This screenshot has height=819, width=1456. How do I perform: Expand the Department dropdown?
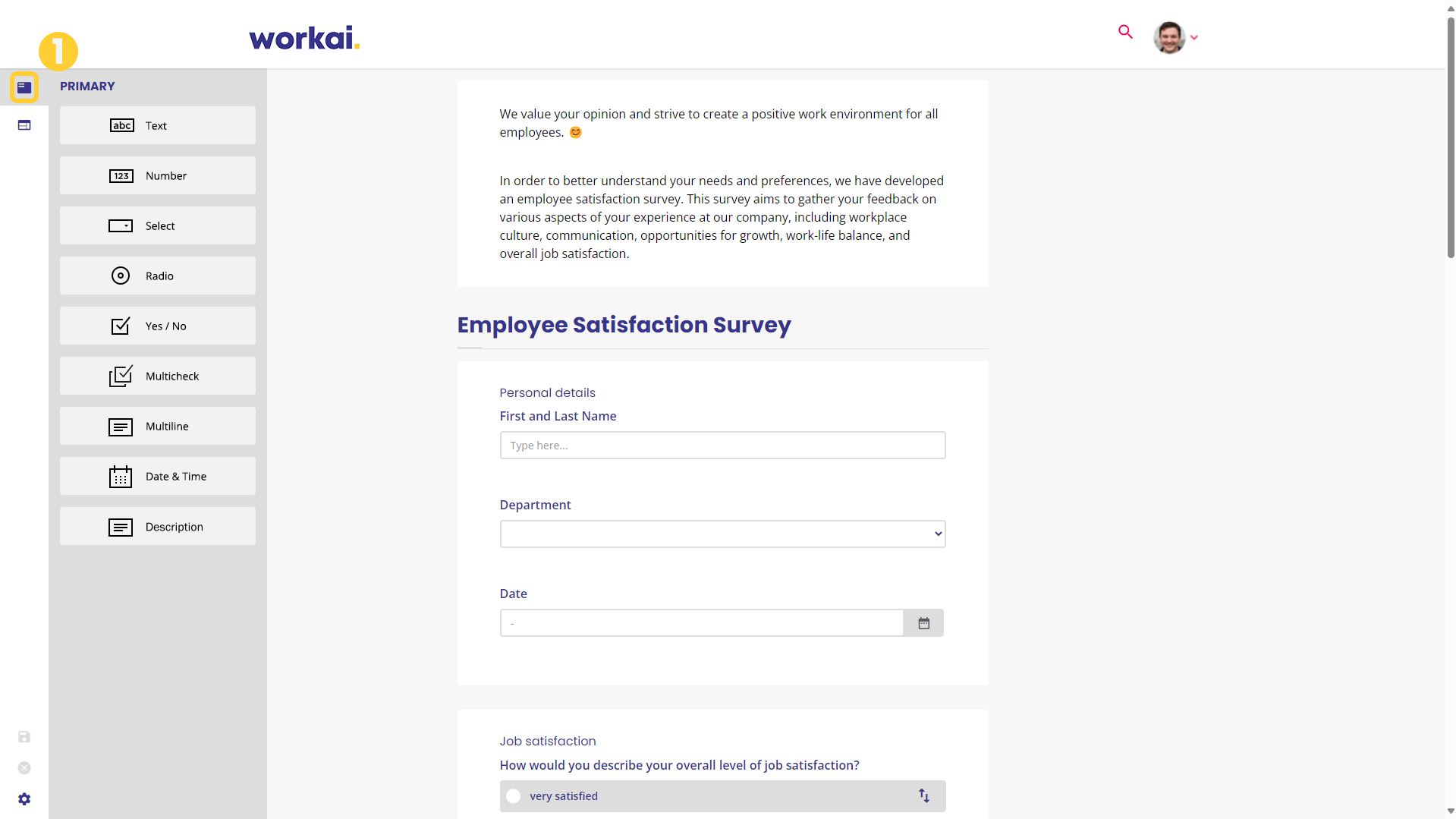pyautogui.click(x=722, y=534)
